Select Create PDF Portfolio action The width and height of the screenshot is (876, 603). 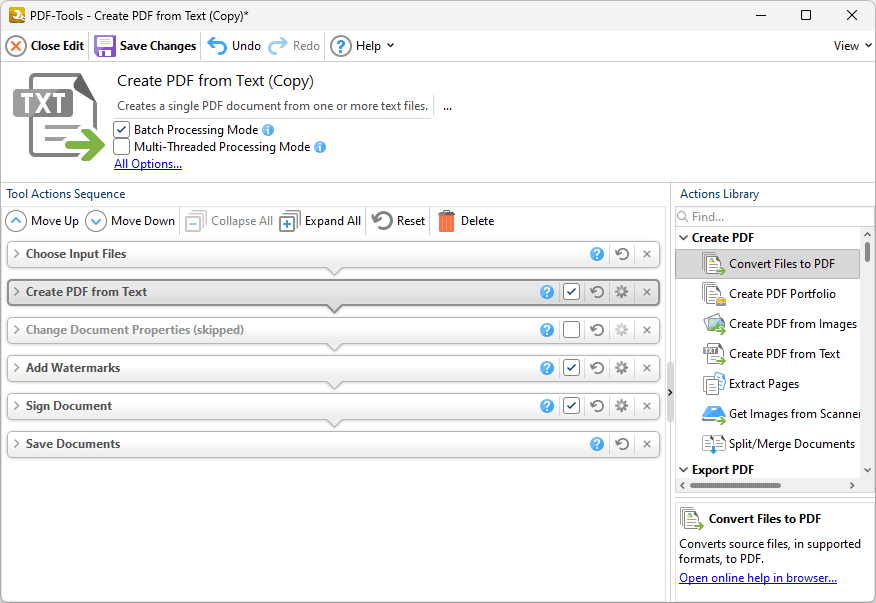(768, 294)
